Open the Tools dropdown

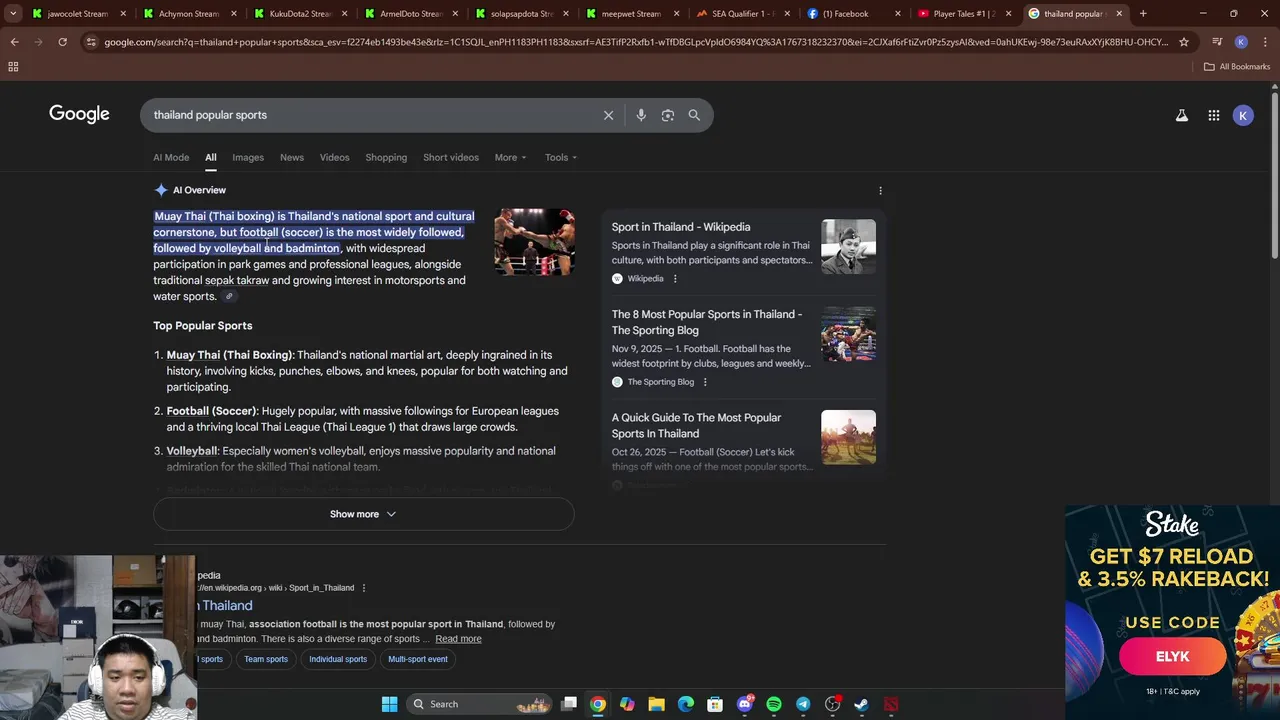pyautogui.click(x=561, y=158)
